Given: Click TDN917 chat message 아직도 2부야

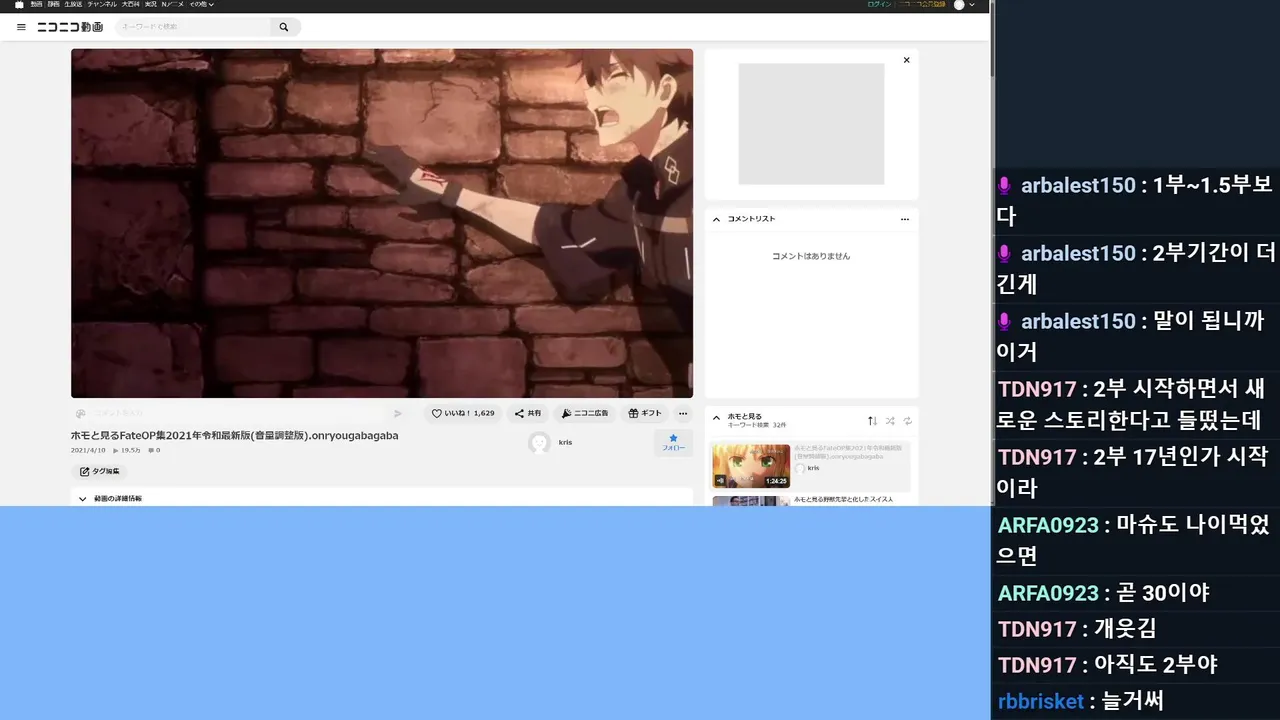Looking at the screenshot, I should (x=1156, y=665).
